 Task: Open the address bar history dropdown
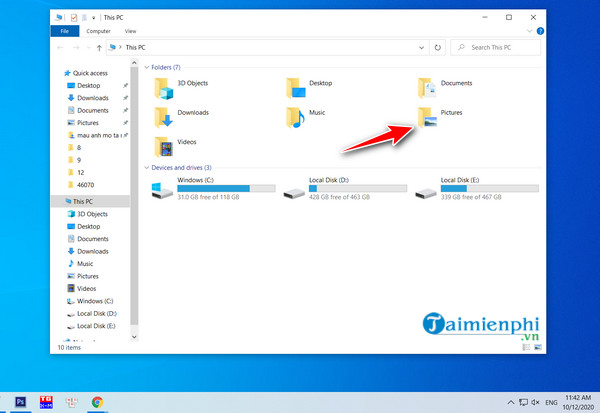pyautogui.click(x=421, y=48)
